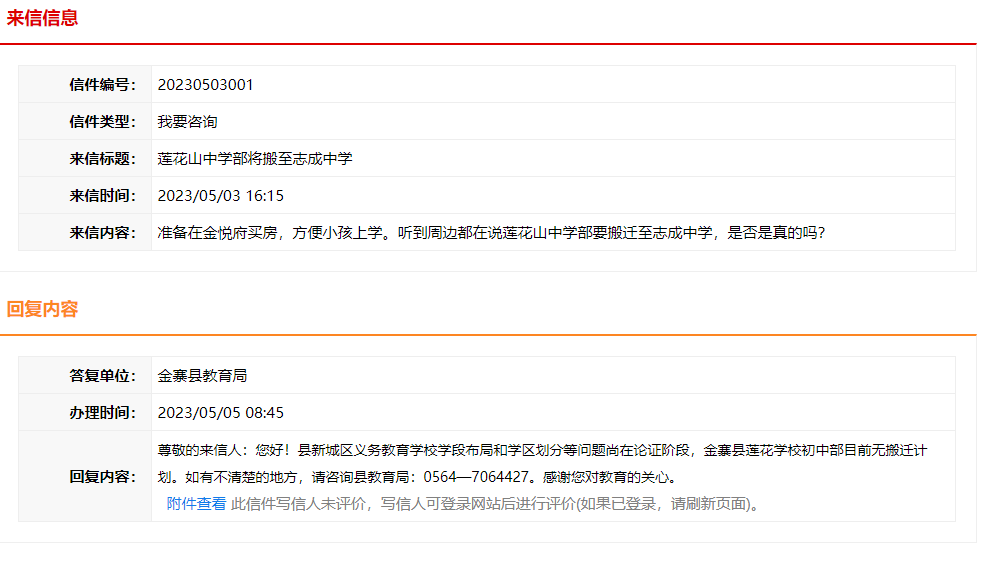Select the 我要咨询 letter type value
Image resolution: width=983 pixels, height=571 pixels.
coord(187,122)
